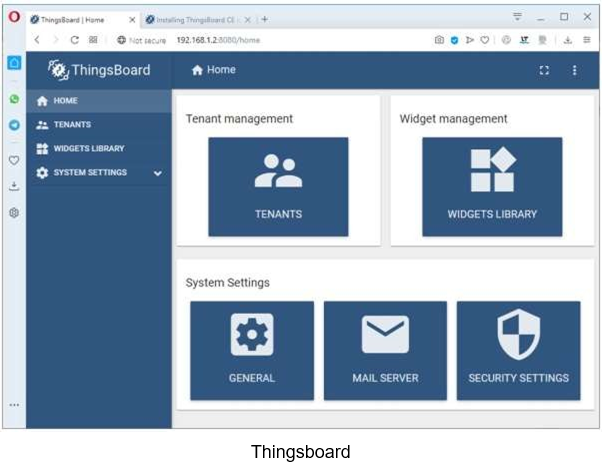Open the Tenants card in Tenant management
Image resolution: width=602 pixels, height=465 pixels.
[x=278, y=187]
